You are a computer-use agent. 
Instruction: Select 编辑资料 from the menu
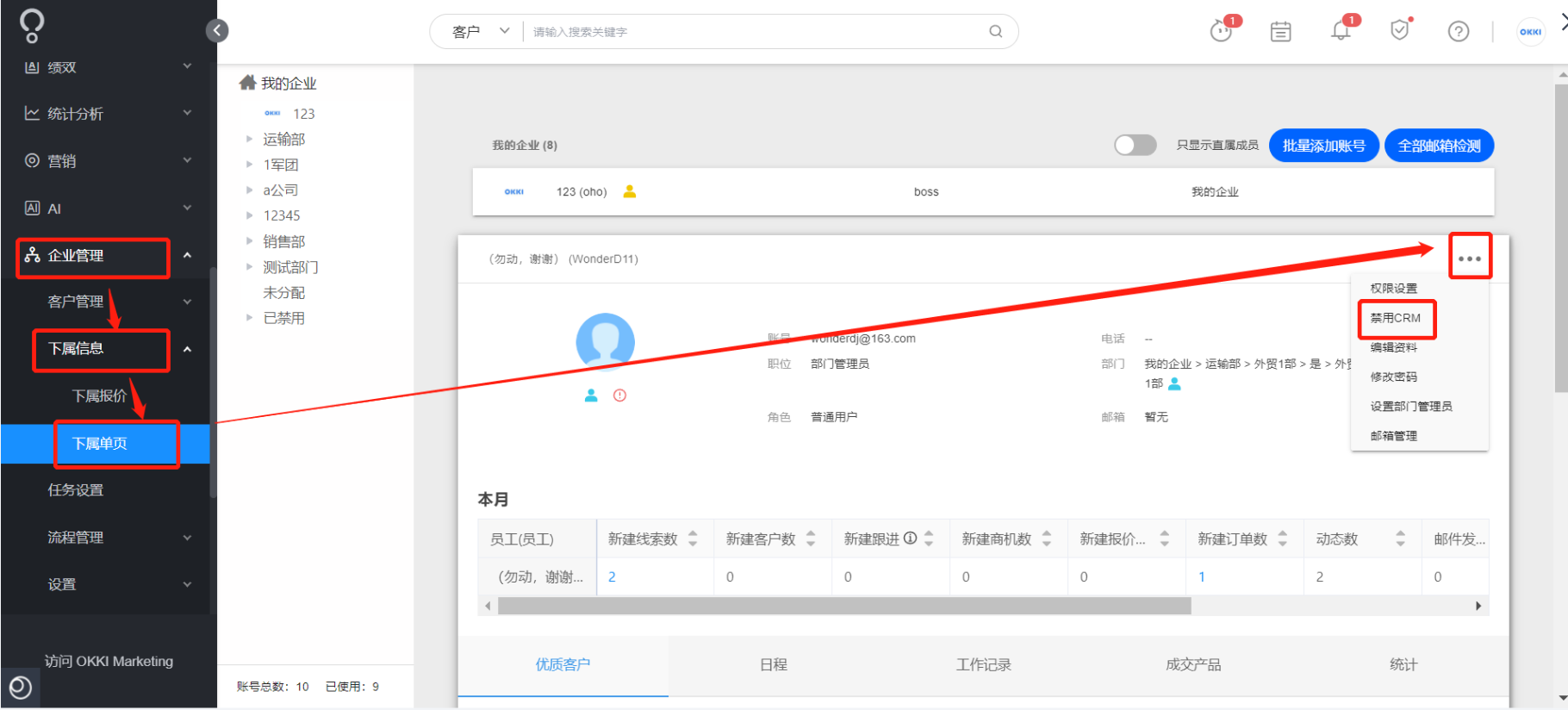click(1394, 347)
